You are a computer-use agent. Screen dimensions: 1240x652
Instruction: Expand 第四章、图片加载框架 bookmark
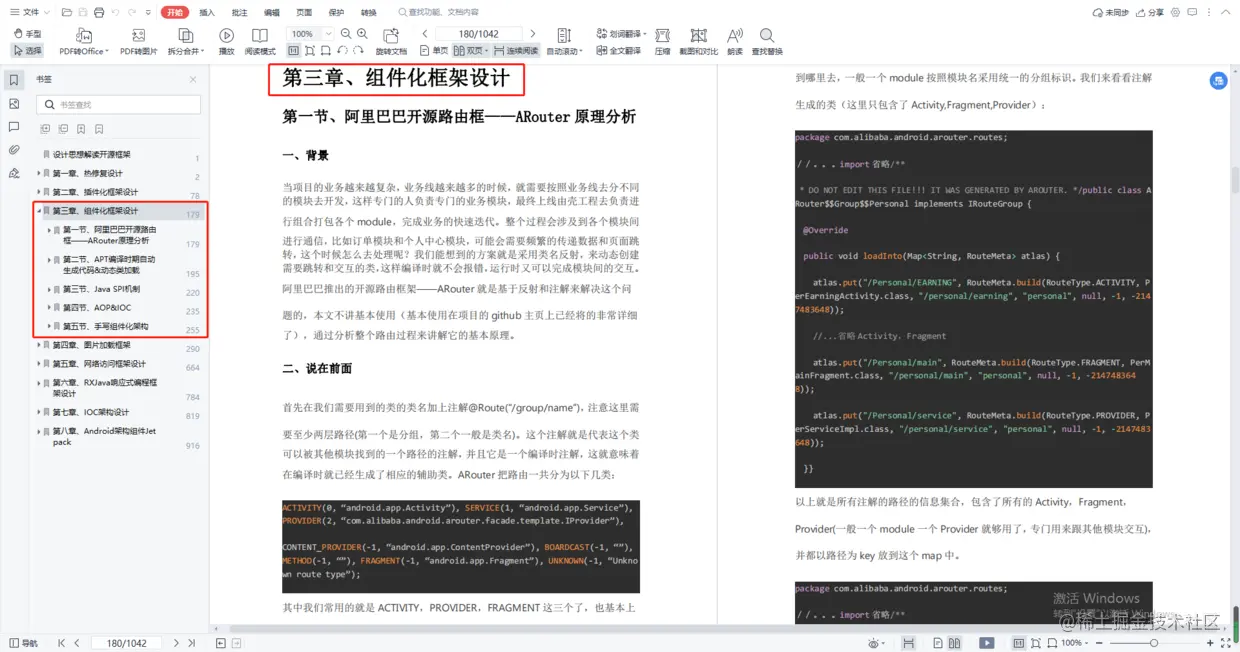pos(39,345)
